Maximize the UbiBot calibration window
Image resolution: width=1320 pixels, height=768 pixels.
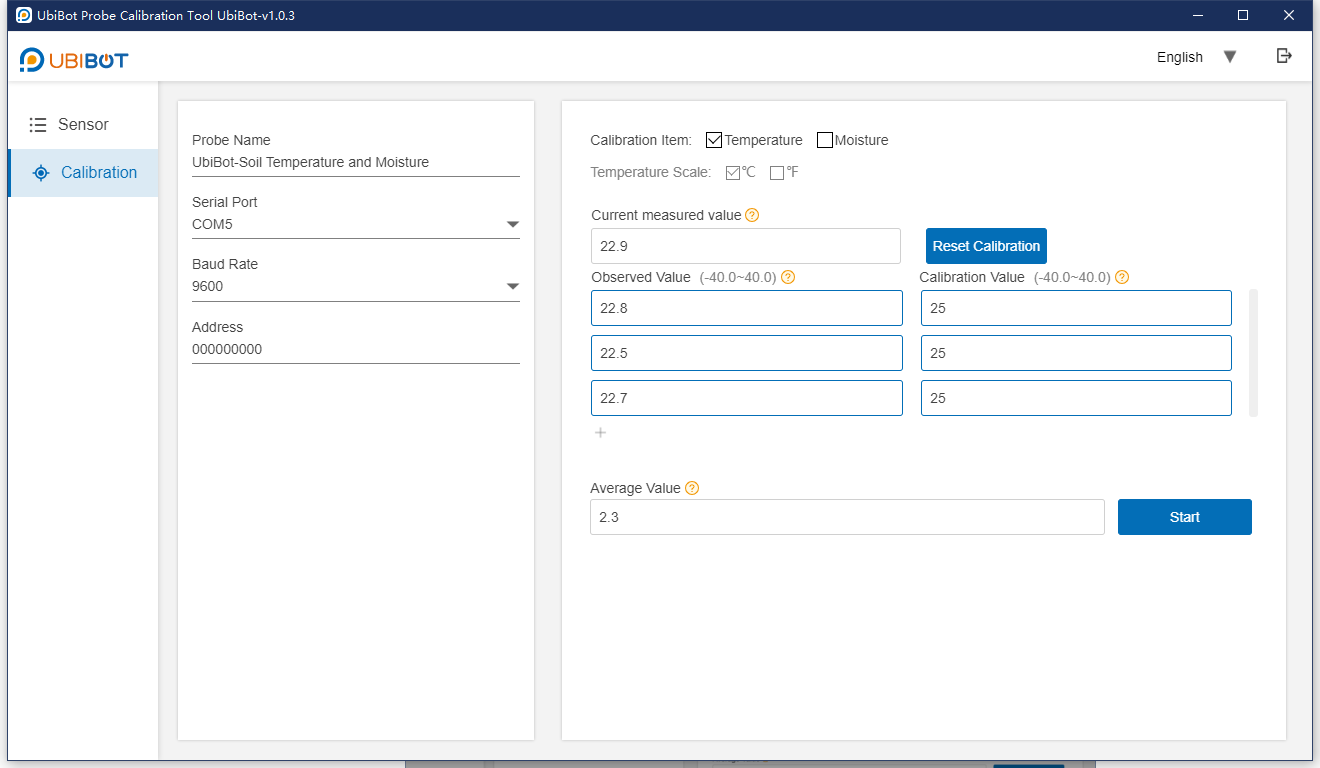(1243, 15)
